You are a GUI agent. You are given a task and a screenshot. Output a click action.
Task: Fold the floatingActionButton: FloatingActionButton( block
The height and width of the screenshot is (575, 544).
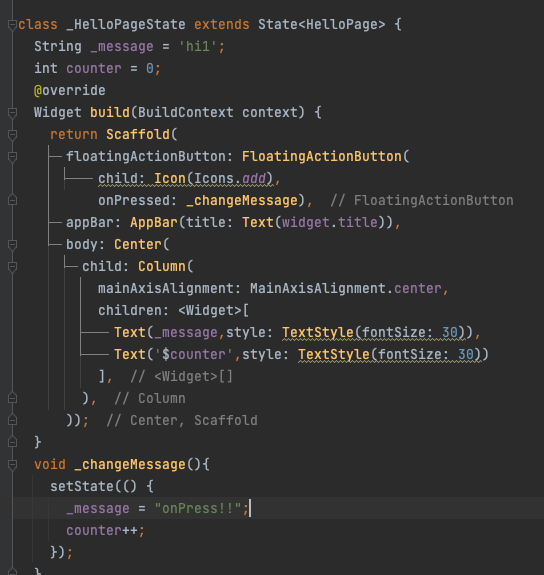pos(12,157)
